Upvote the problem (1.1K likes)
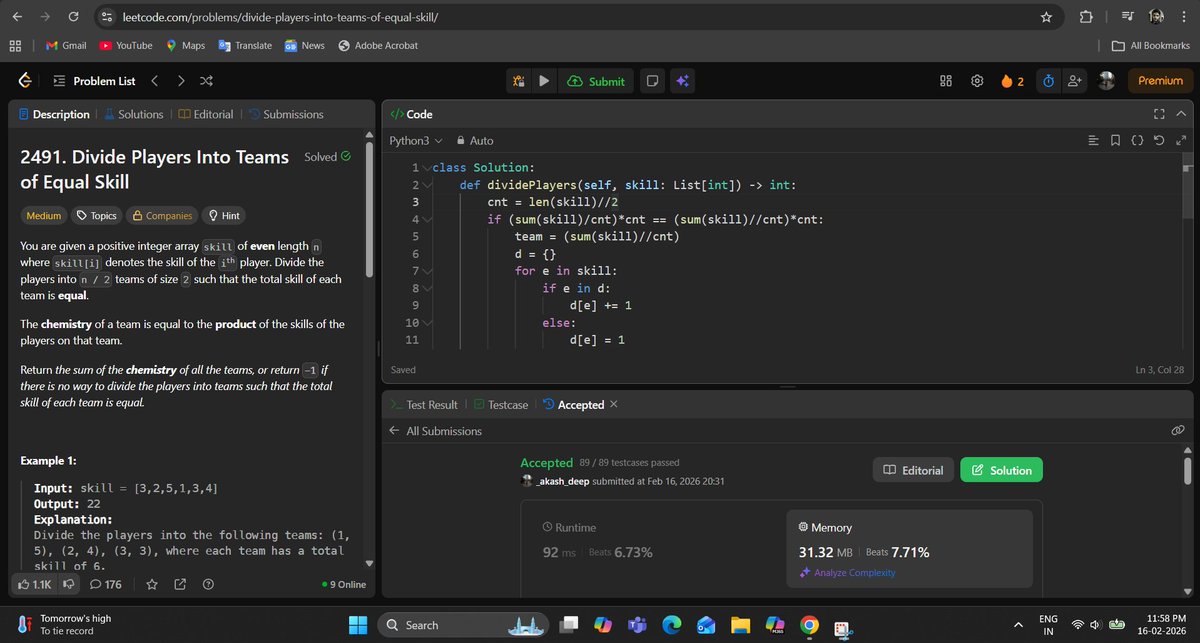Image resolution: width=1200 pixels, height=643 pixels. (x=35, y=584)
